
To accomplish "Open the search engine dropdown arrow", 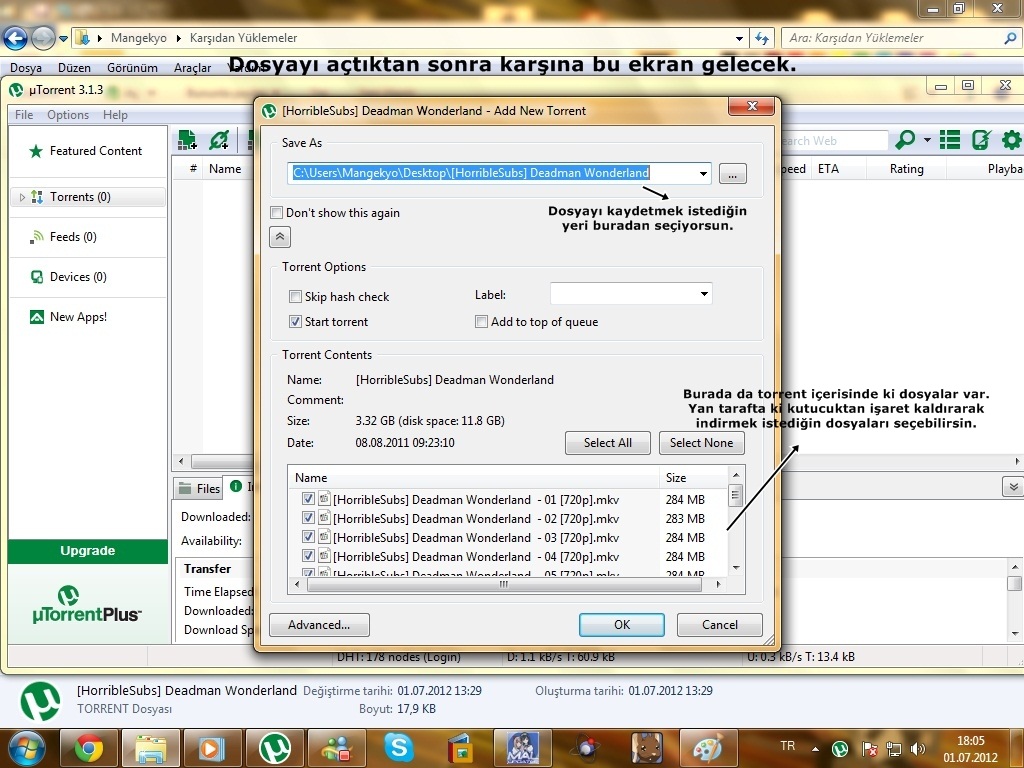I will pyautogui.click(x=927, y=140).
